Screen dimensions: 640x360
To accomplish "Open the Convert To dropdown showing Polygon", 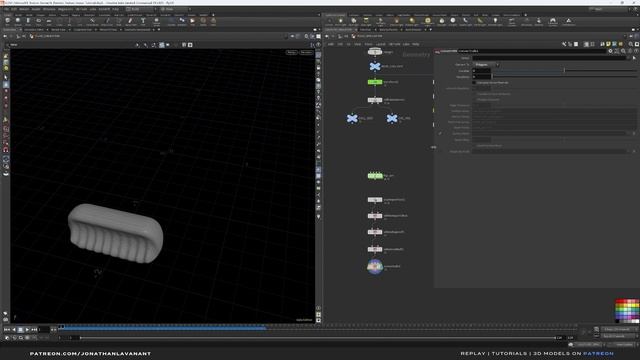I will 486,64.
